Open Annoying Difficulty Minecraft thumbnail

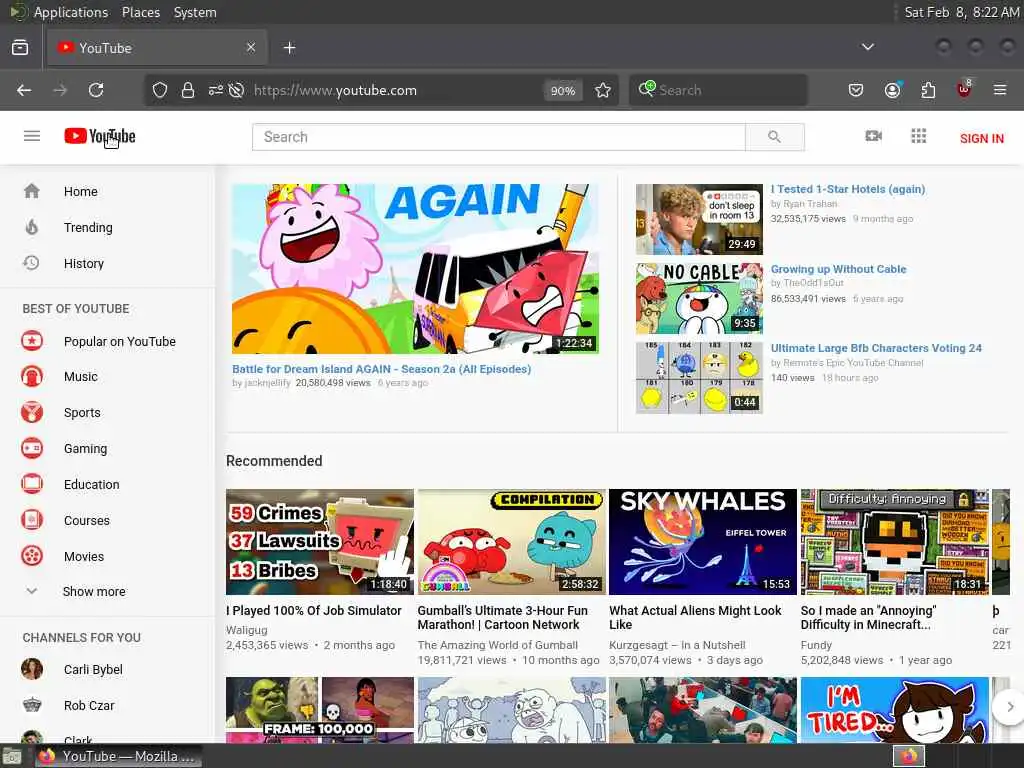click(895, 542)
